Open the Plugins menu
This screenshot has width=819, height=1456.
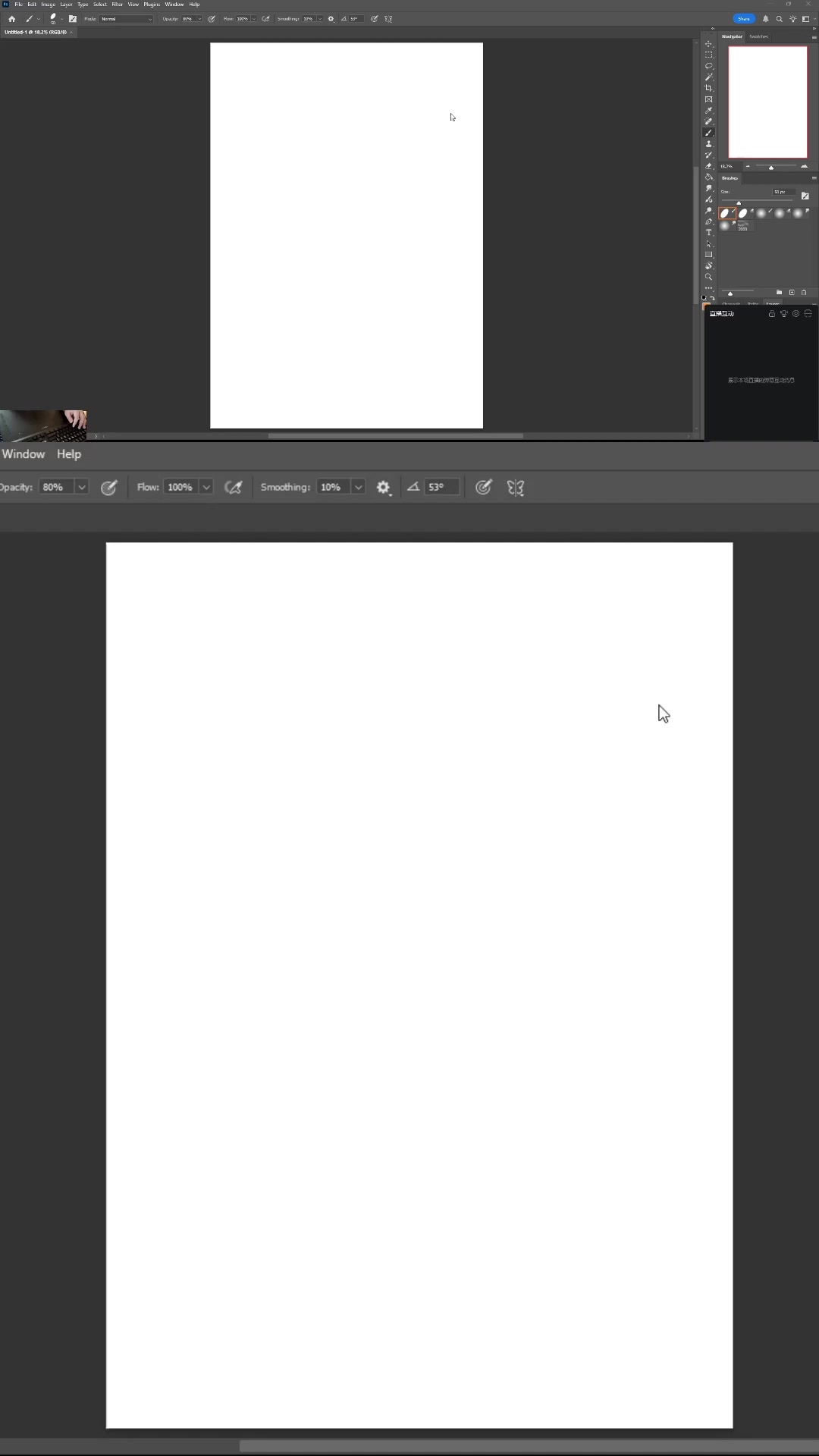152,5
